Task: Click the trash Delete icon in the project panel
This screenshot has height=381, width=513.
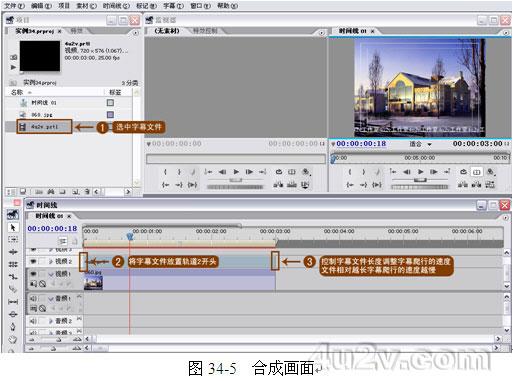Action: [87, 192]
